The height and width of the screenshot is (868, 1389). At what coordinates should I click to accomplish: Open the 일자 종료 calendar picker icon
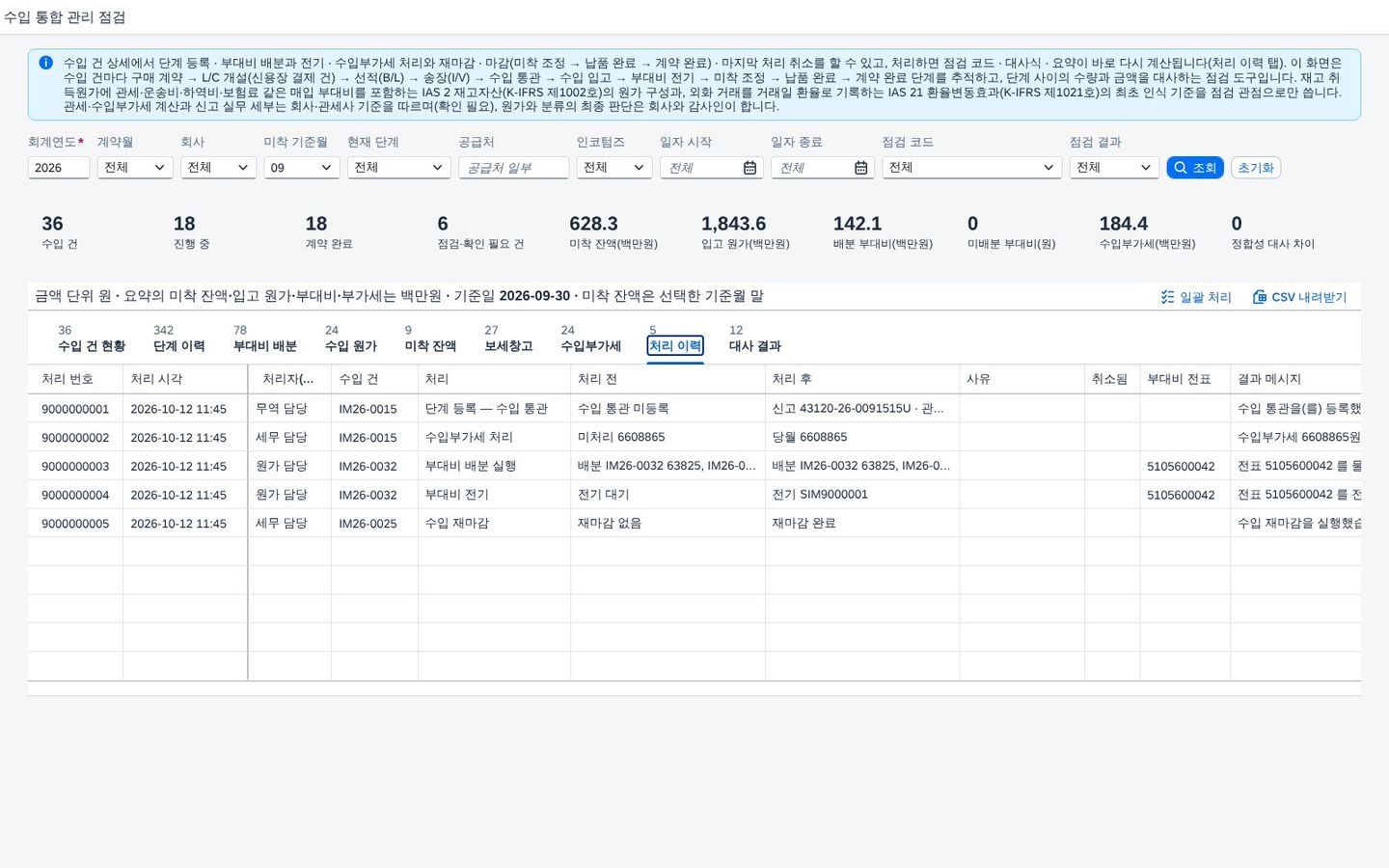click(x=860, y=168)
